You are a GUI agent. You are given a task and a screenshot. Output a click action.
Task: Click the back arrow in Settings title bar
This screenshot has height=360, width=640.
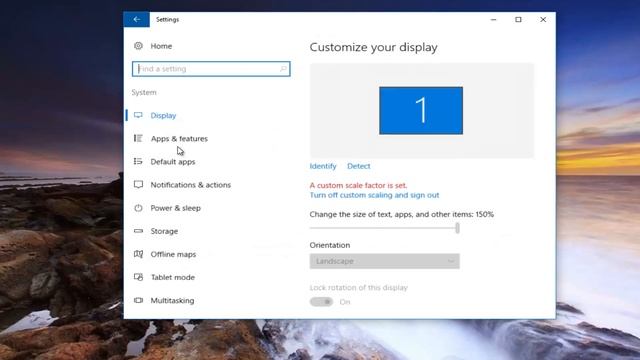point(136,19)
